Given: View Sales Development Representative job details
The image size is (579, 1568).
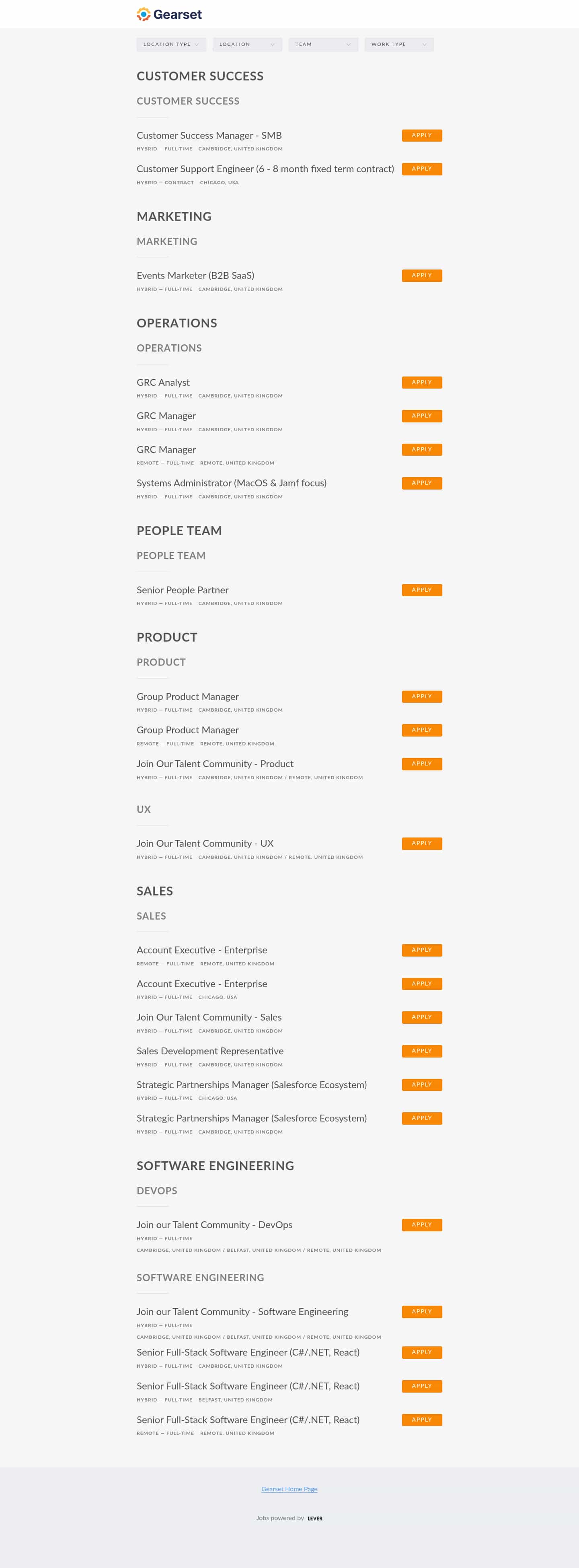Looking at the screenshot, I should point(210,1051).
